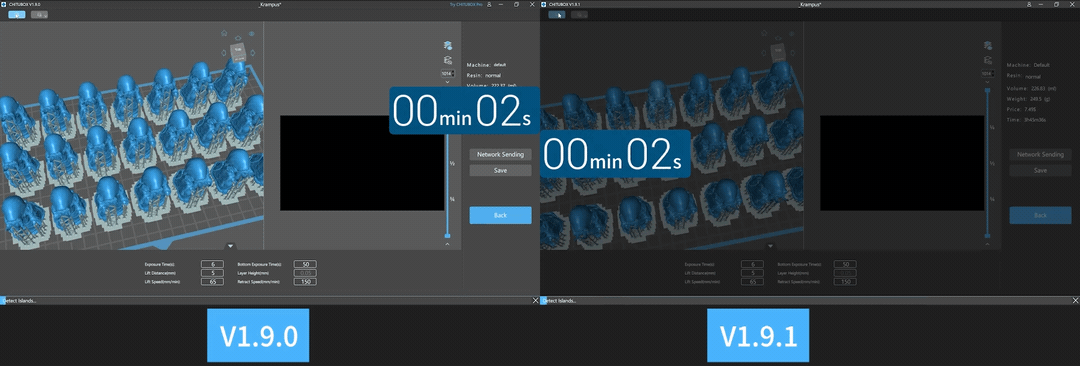This screenshot has height=366, width=1080.
Task: Click the layer slider handle at bottom
Action: pyautogui.click(x=448, y=235)
